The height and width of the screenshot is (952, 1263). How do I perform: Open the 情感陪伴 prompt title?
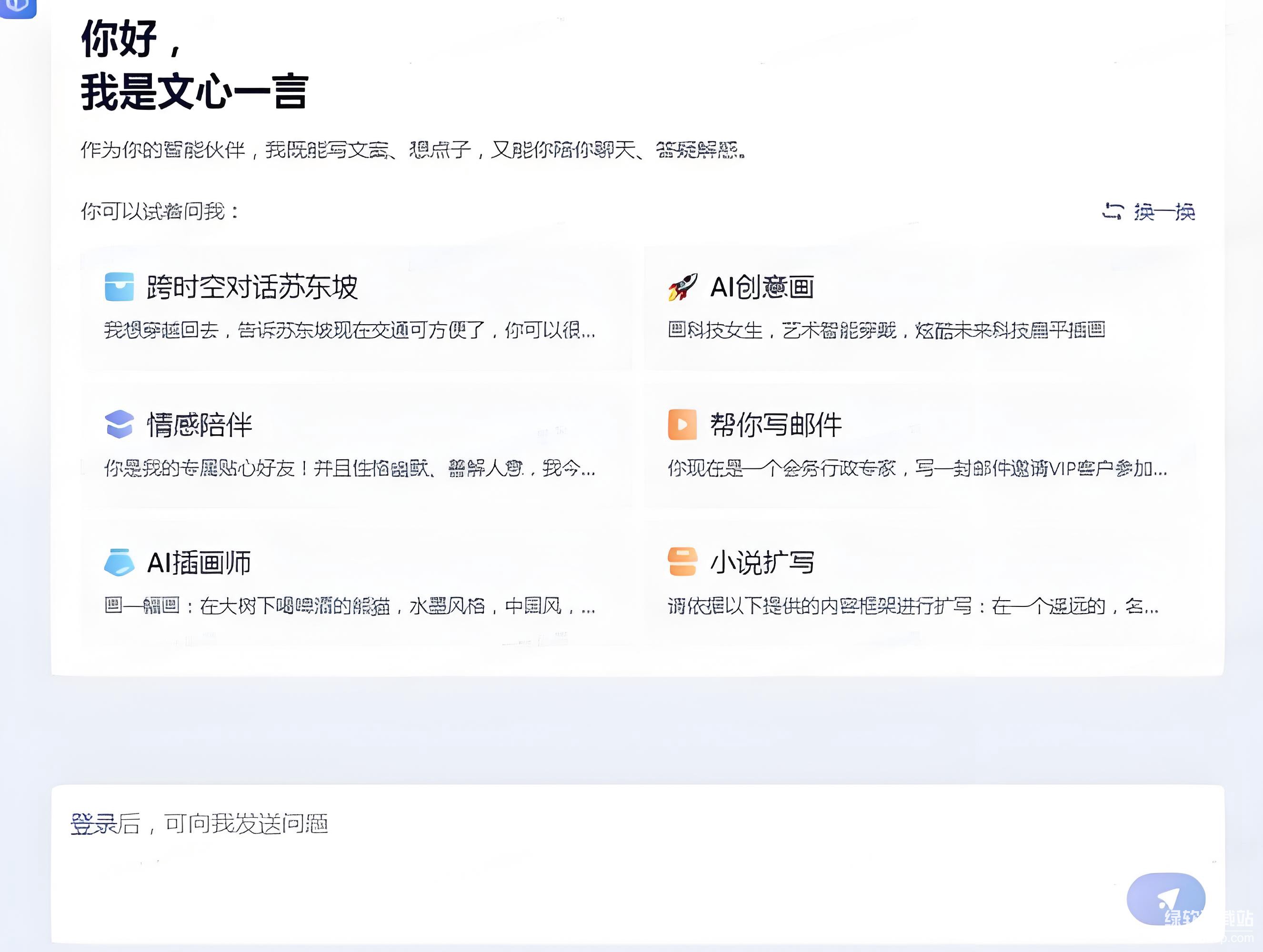(199, 425)
